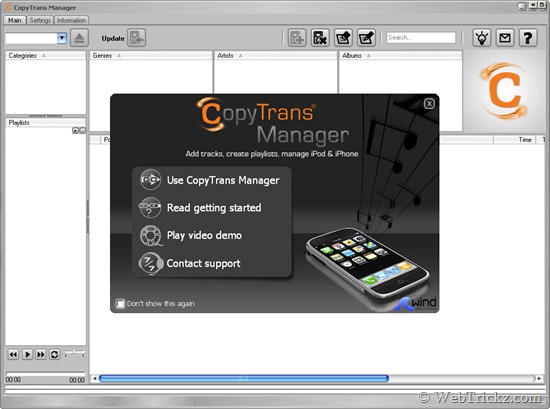Click the Search input field
This screenshot has height=409, width=550.
421,38
